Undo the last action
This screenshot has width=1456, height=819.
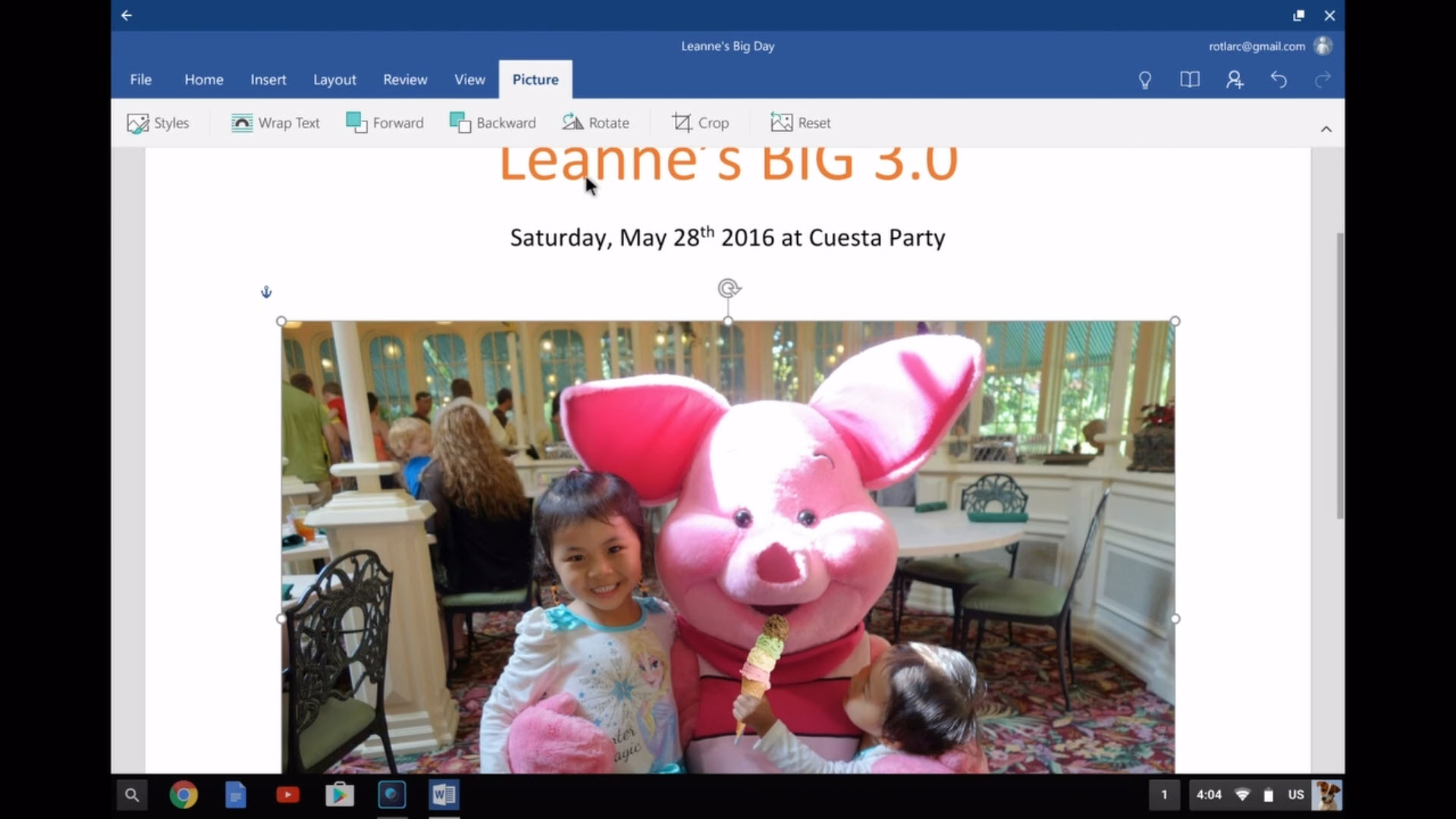click(1279, 80)
